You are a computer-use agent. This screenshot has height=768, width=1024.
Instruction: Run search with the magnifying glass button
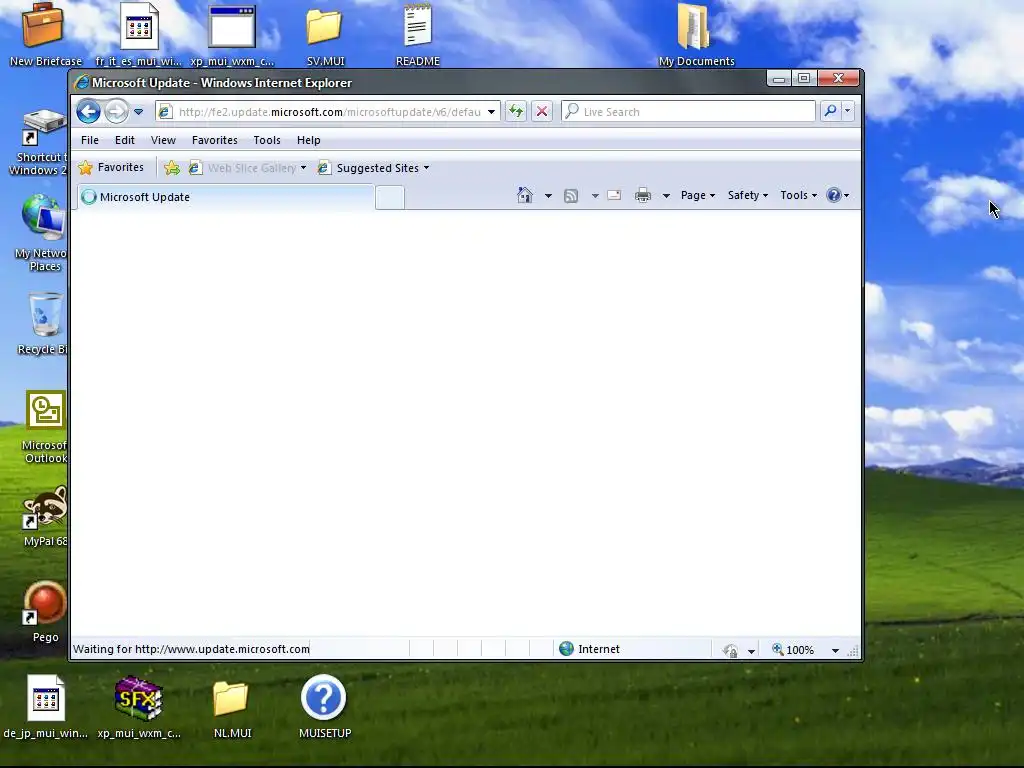tap(830, 111)
